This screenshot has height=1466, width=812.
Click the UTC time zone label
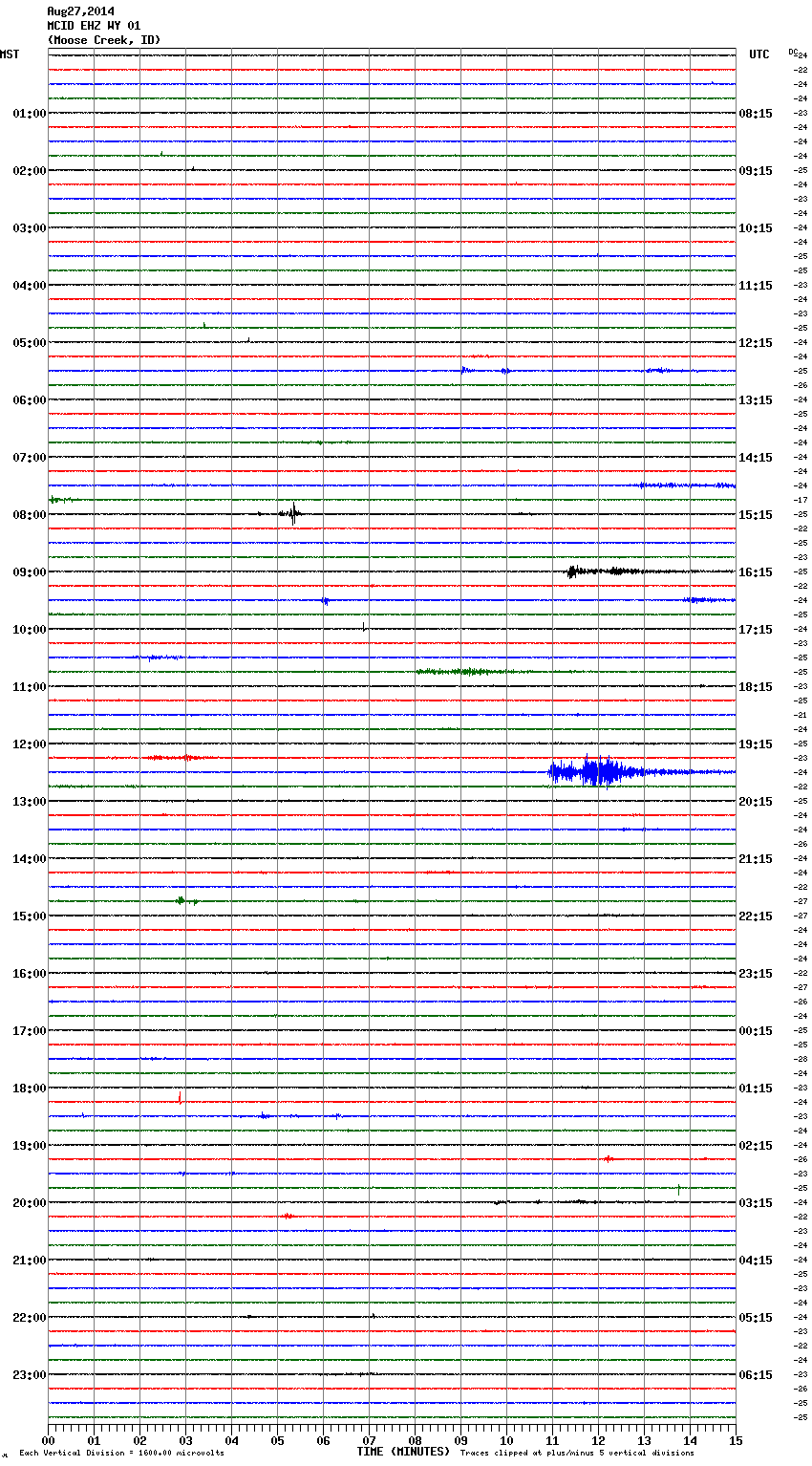(759, 54)
